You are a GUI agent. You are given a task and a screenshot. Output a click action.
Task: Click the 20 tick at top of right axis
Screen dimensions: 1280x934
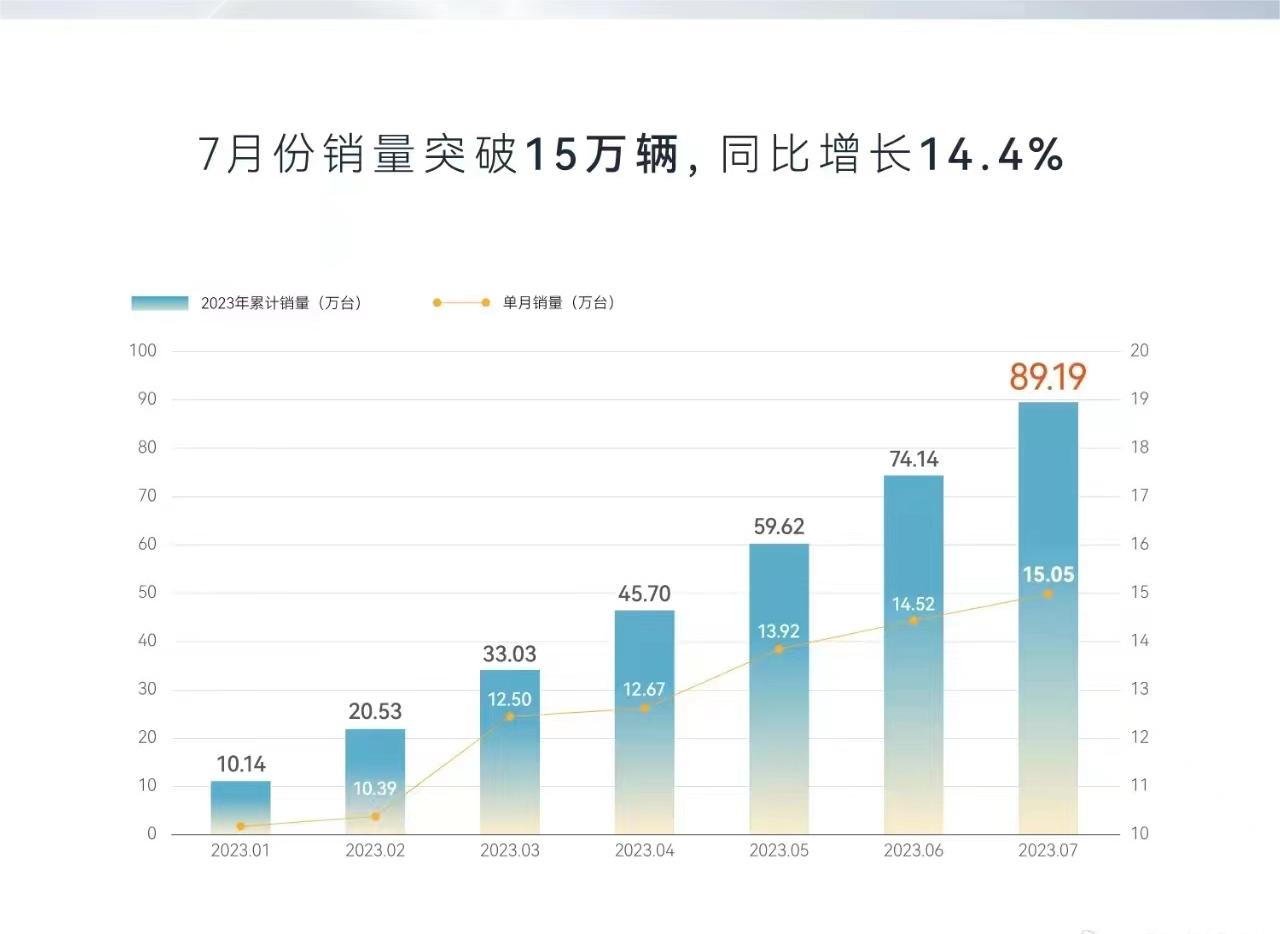(x=1139, y=351)
